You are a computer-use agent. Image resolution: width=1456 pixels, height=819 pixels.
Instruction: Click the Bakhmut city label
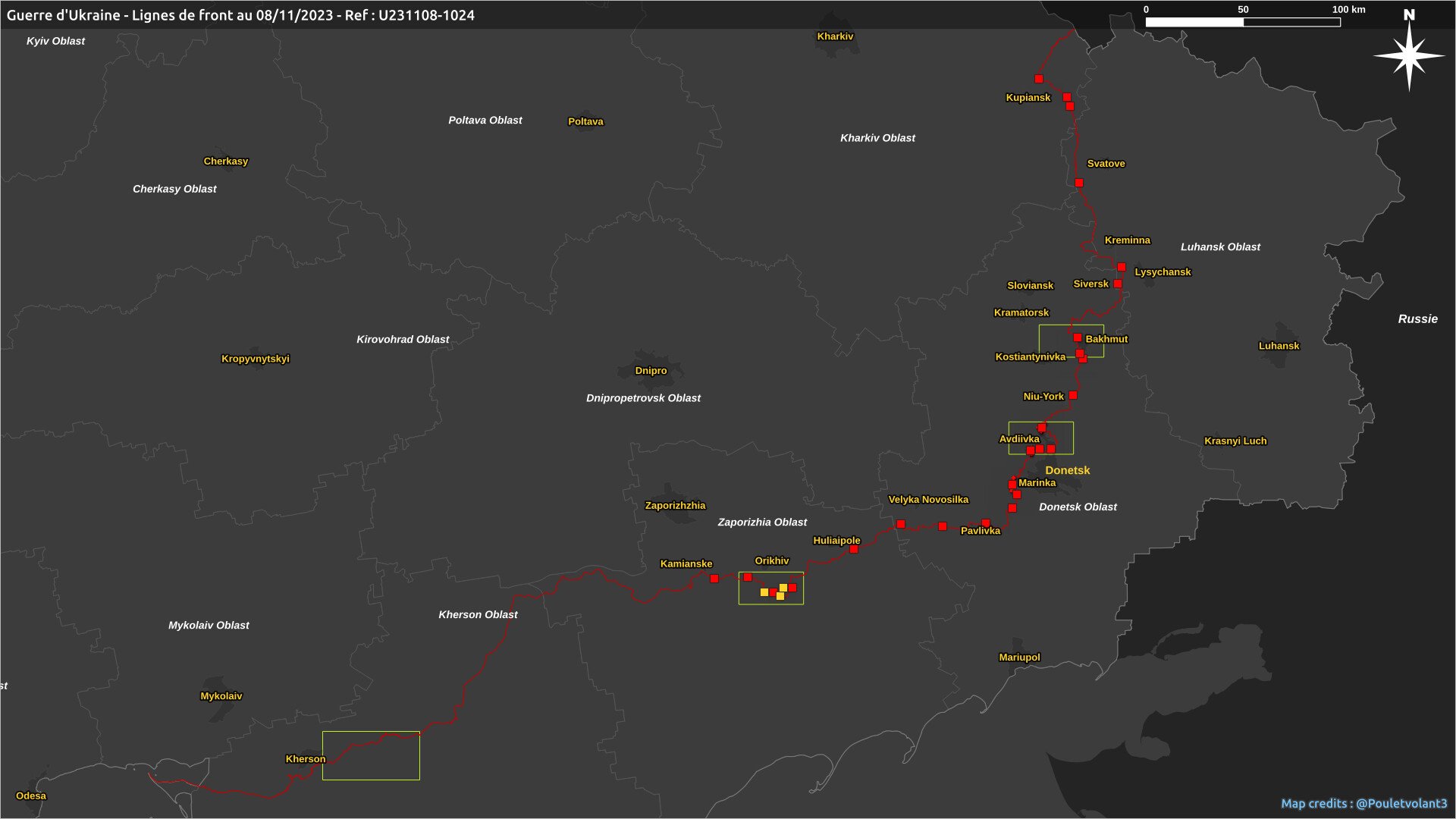[x=1106, y=339]
